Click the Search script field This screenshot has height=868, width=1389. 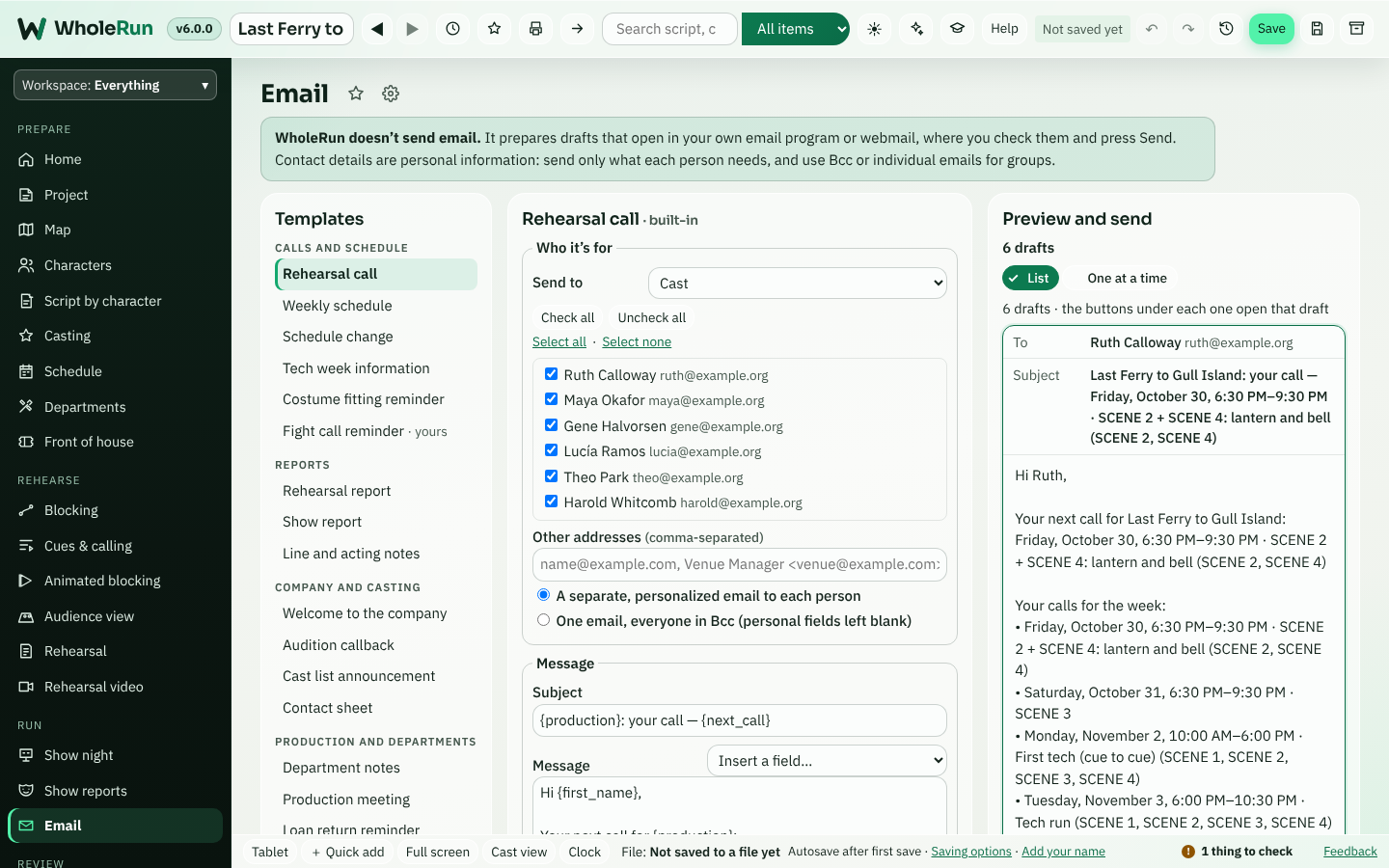click(670, 29)
